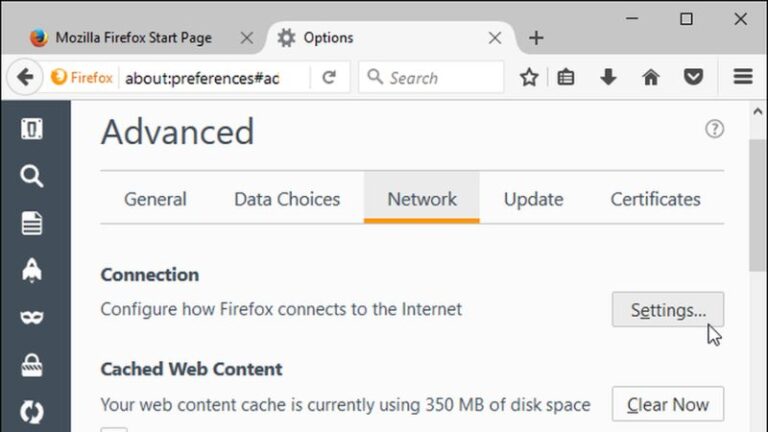Open the Security lock icon in sidebar
The image size is (768, 432).
(32, 365)
